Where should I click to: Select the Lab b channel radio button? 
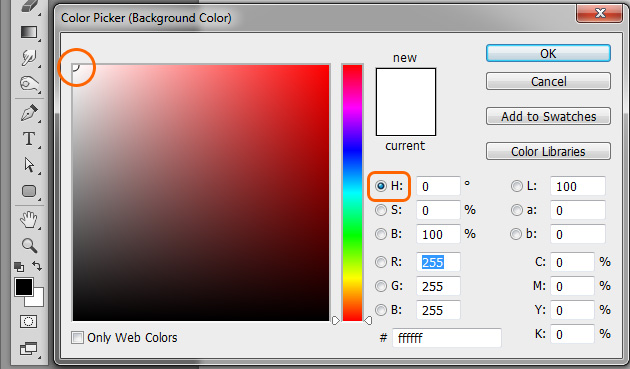click(x=516, y=234)
